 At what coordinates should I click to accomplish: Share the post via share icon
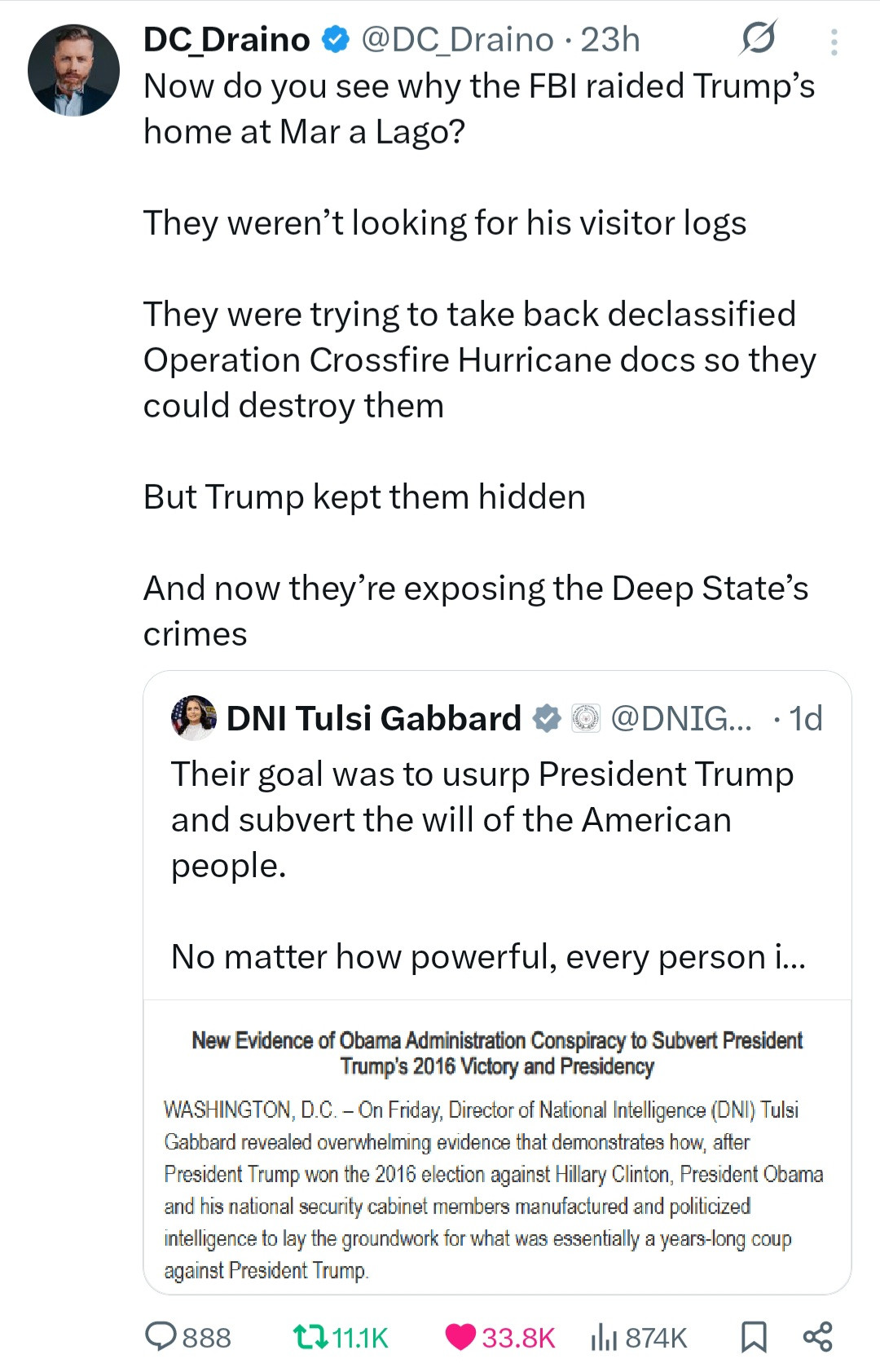[817, 1337]
